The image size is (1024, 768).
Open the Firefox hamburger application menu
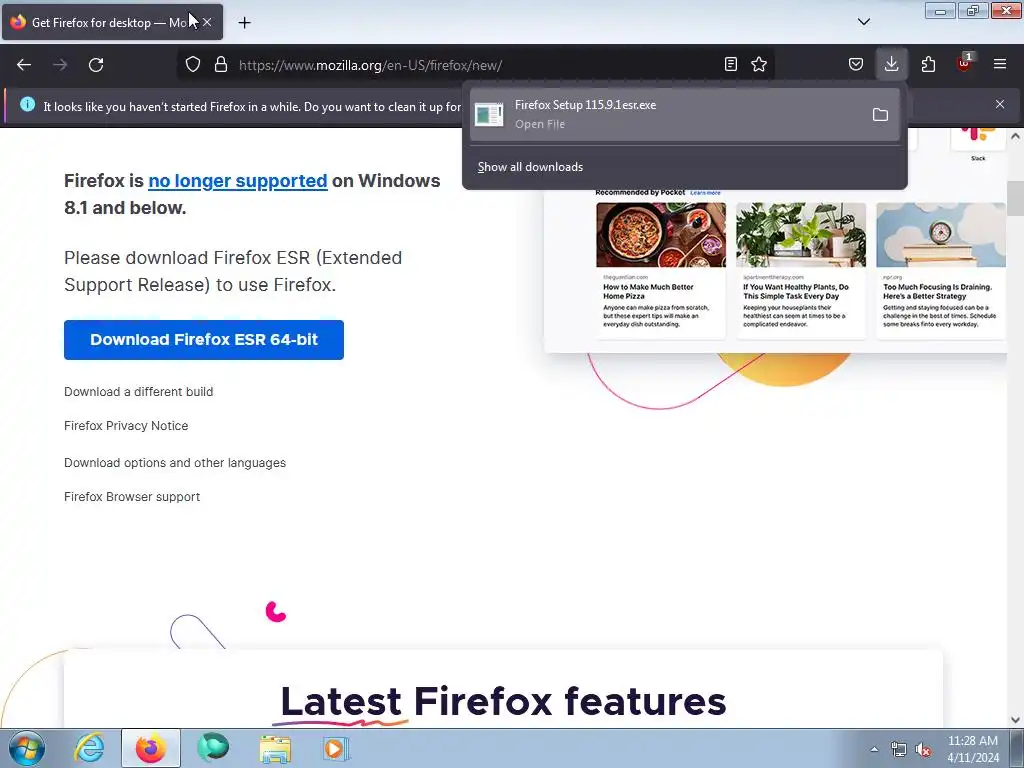pos(1000,64)
